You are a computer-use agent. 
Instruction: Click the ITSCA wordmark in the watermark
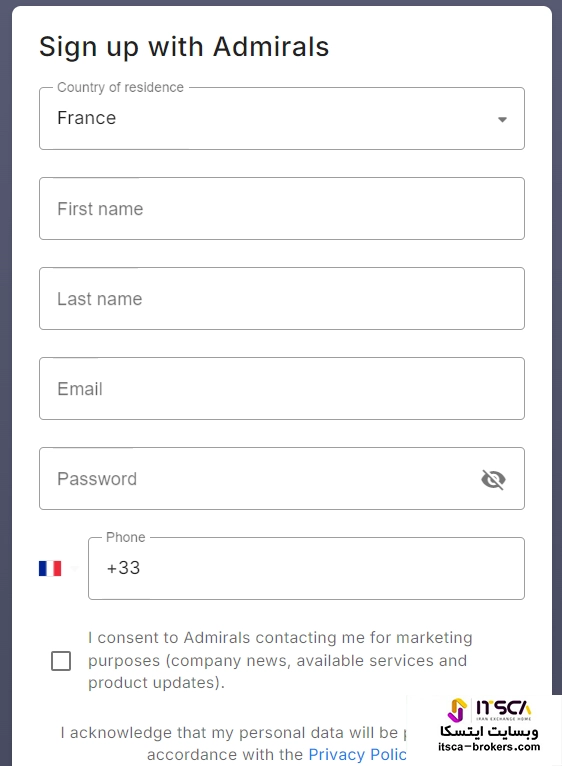[503, 708]
